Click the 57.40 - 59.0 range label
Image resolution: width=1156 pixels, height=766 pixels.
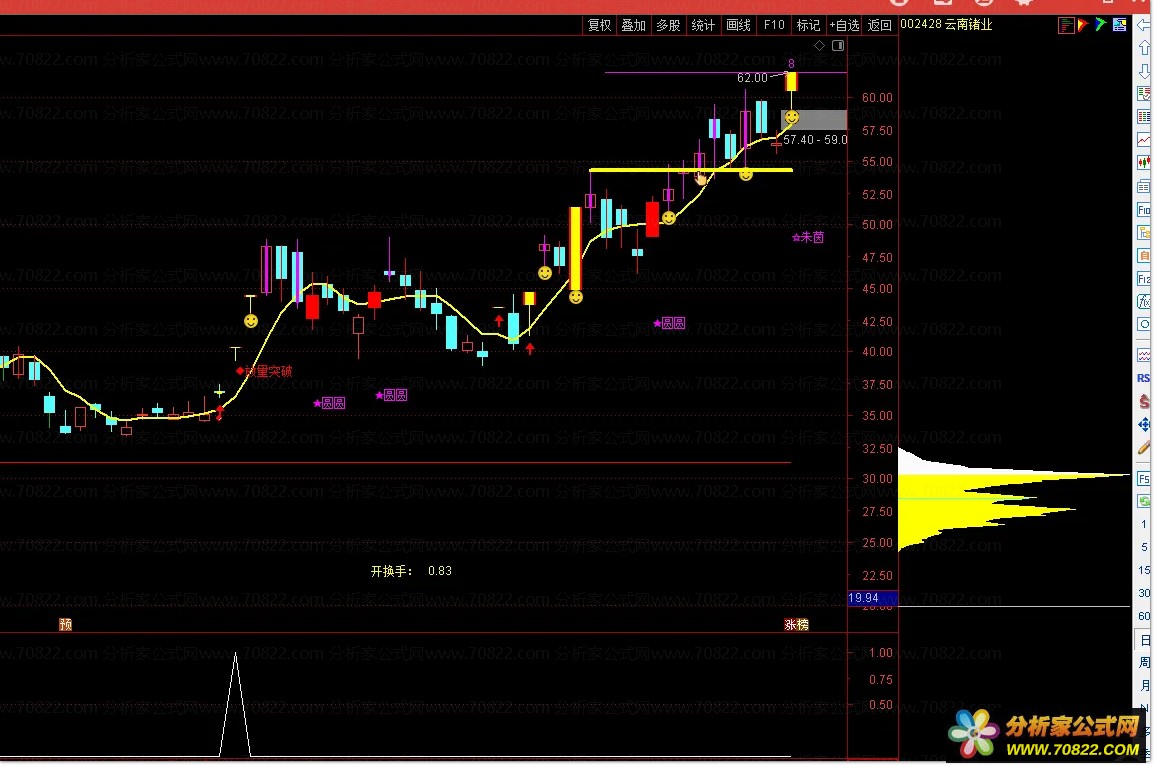[815, 139]
